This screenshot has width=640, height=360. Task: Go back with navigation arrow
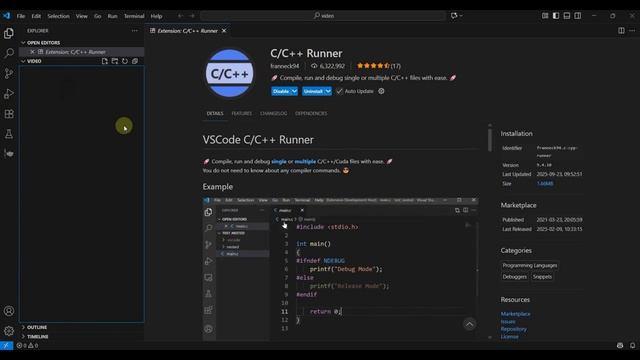point(180,16)
